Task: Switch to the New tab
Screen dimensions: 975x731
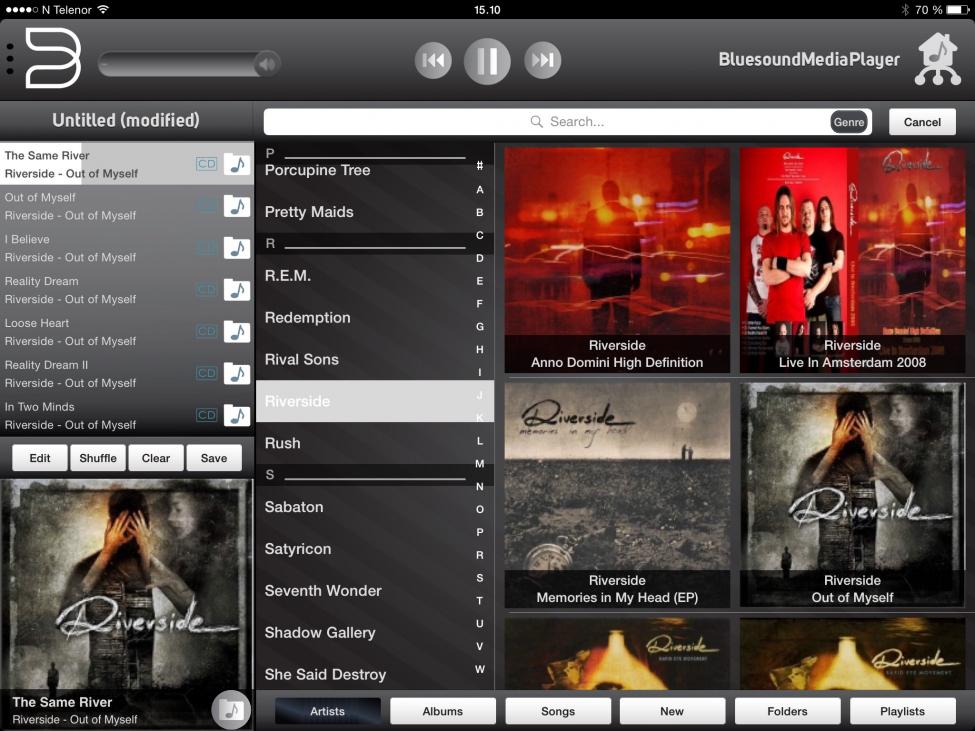Action: (x=672, y=711)
